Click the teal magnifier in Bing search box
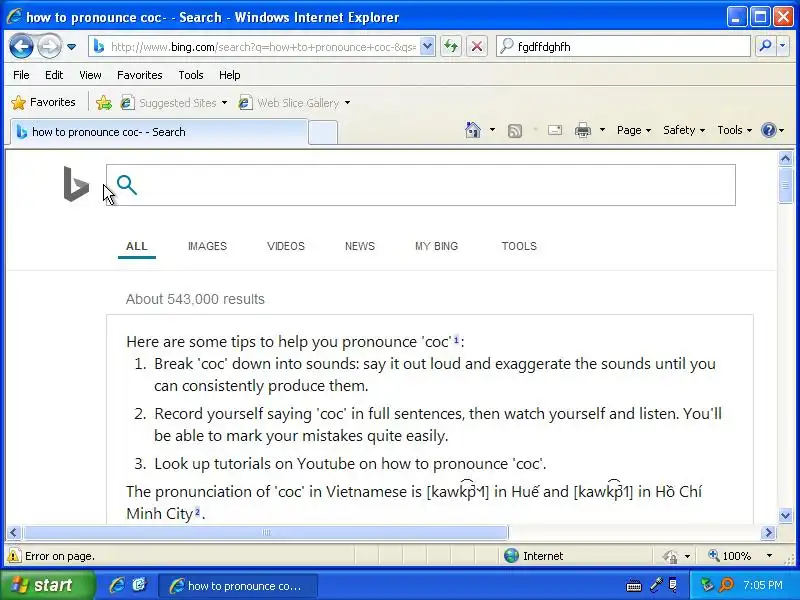Screen dimensions: 800x600 click(x=127, y=185)
